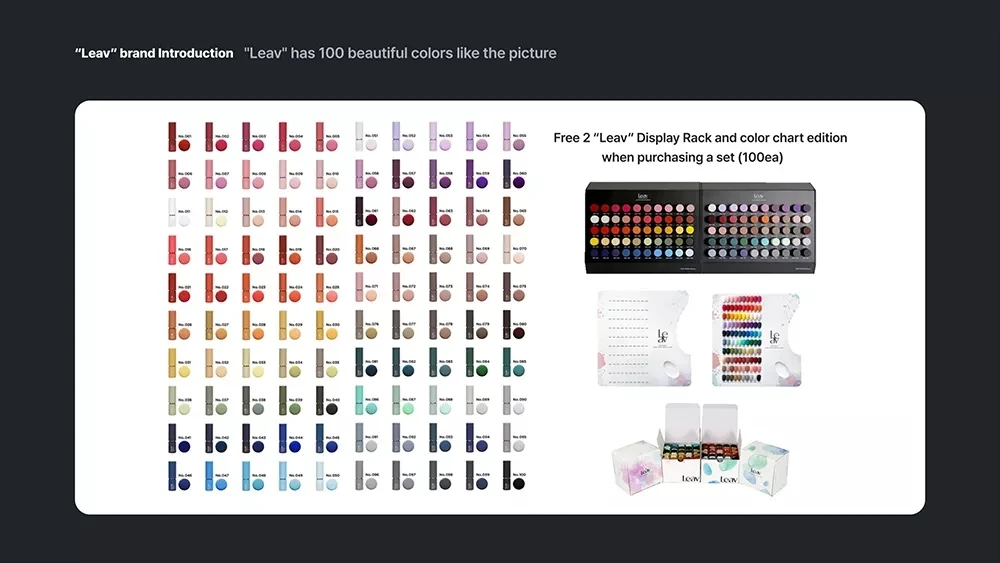This screenshot has height=563, width=1000.
Task: Click the "No.081" label text
Action: coord(371,362)
